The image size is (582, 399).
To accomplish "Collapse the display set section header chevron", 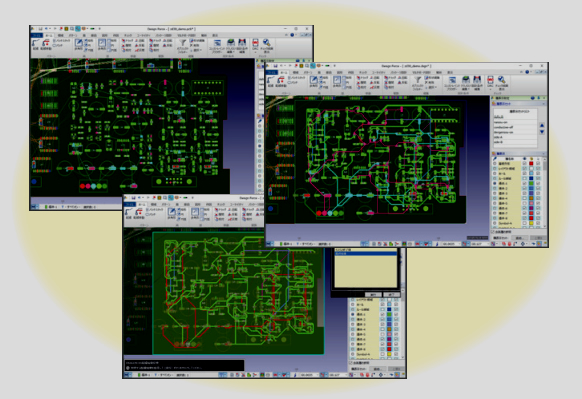I will pos(544,104).
